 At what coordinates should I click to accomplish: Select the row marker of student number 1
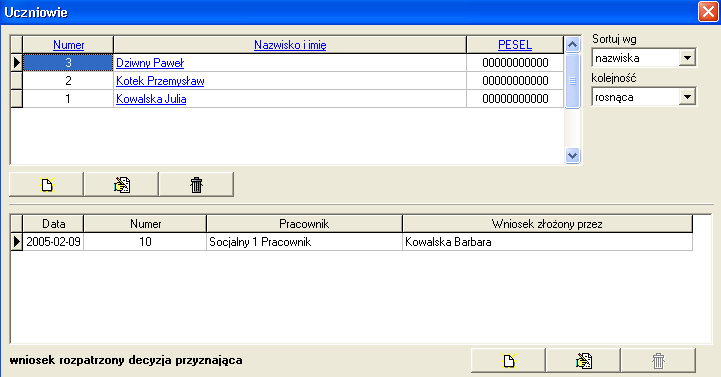[17, 99]
